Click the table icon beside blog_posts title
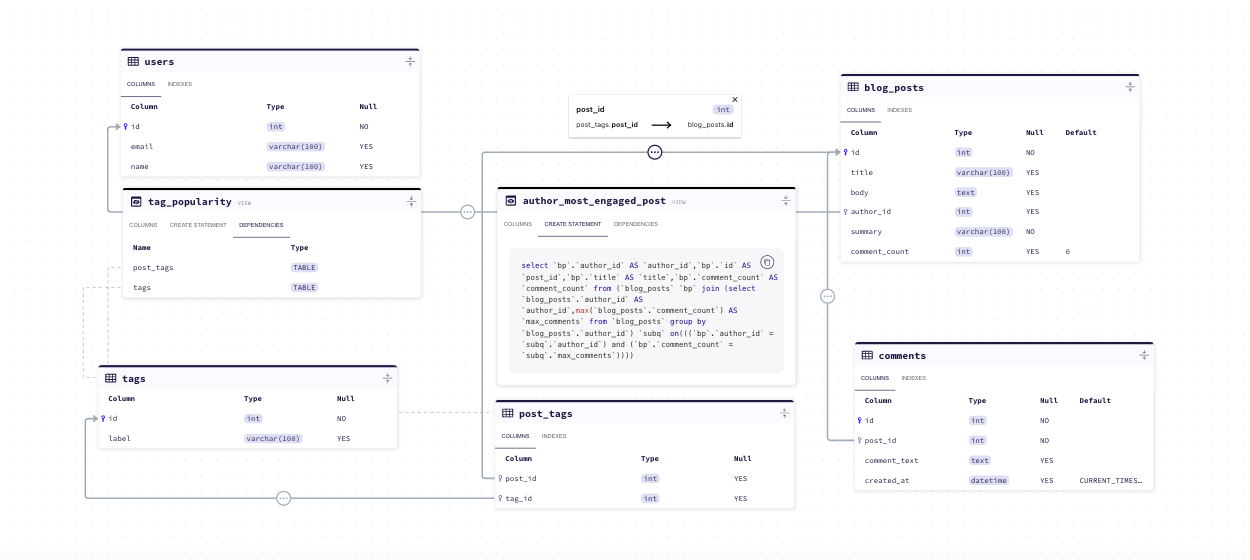Screen dimensions: 1250x560 point(853,87)
